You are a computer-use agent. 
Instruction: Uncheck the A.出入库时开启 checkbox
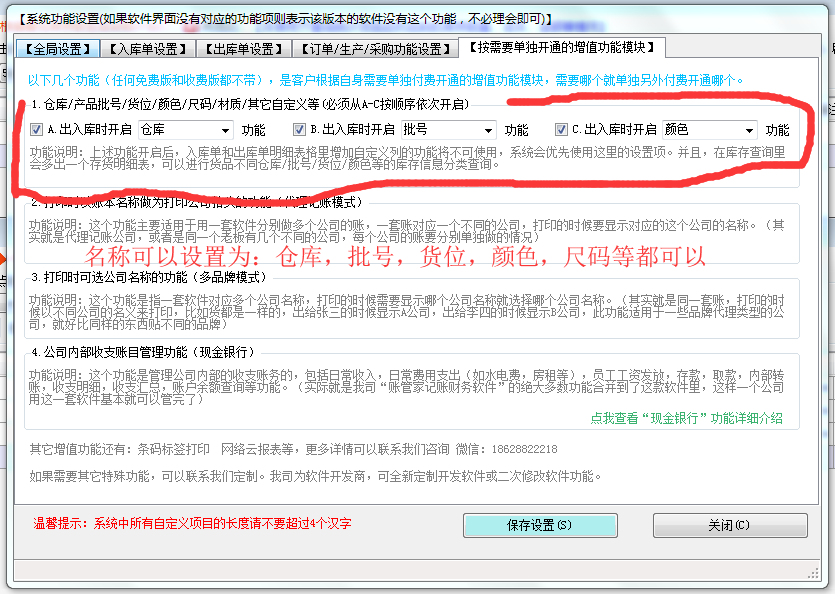(x=37, y=129)
